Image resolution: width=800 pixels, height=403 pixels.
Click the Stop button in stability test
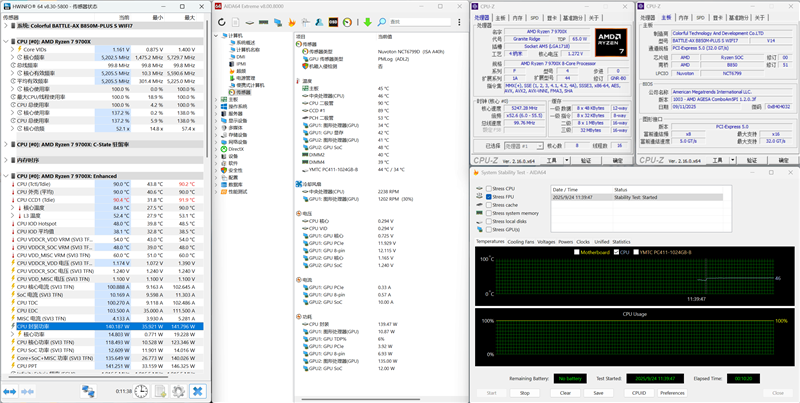[x=524, y=393]
